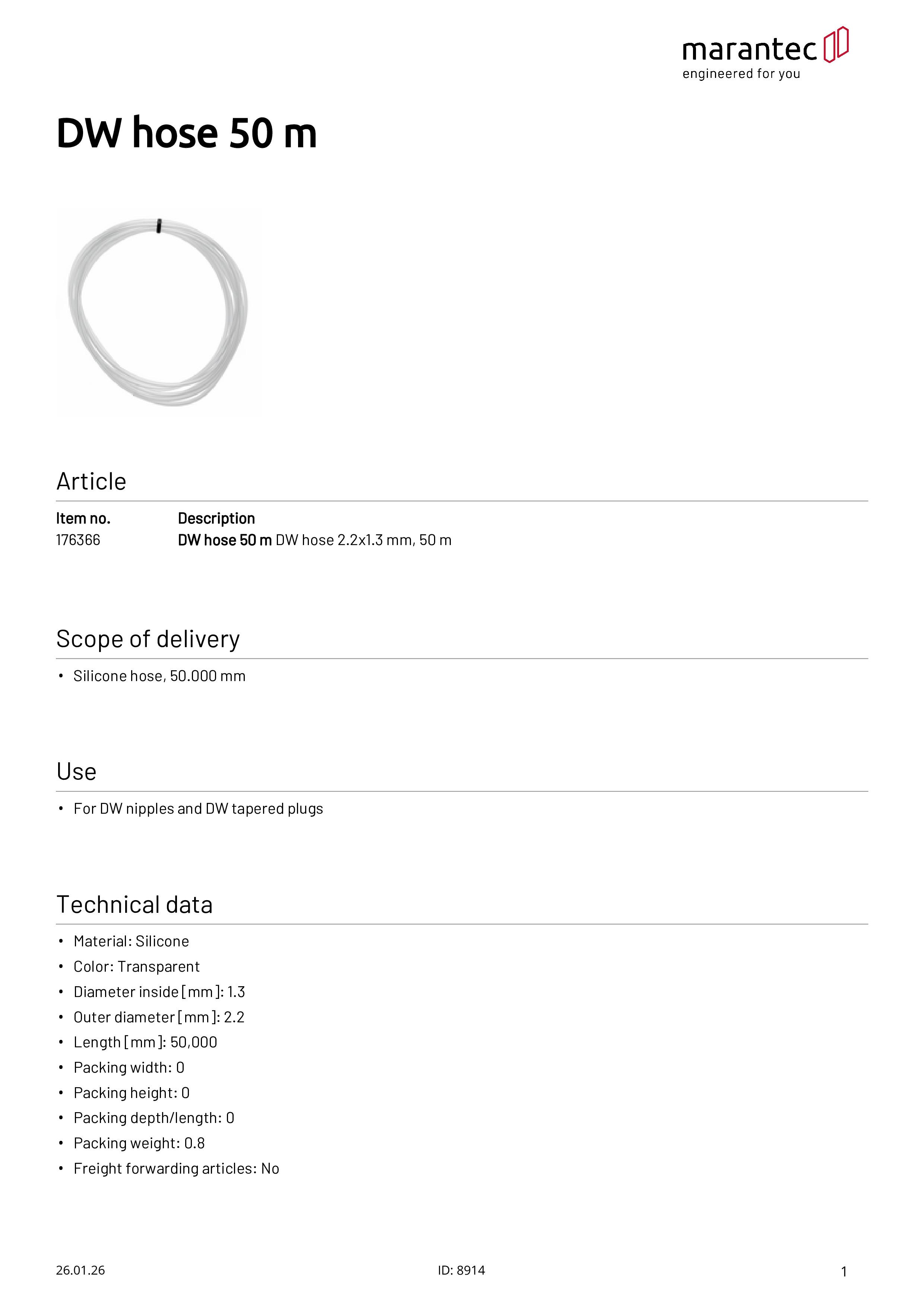Click the black clip on the hose coil
The height and width of the screenshot is (1307, 924).
pyautogui.click(x=159, y=226)
